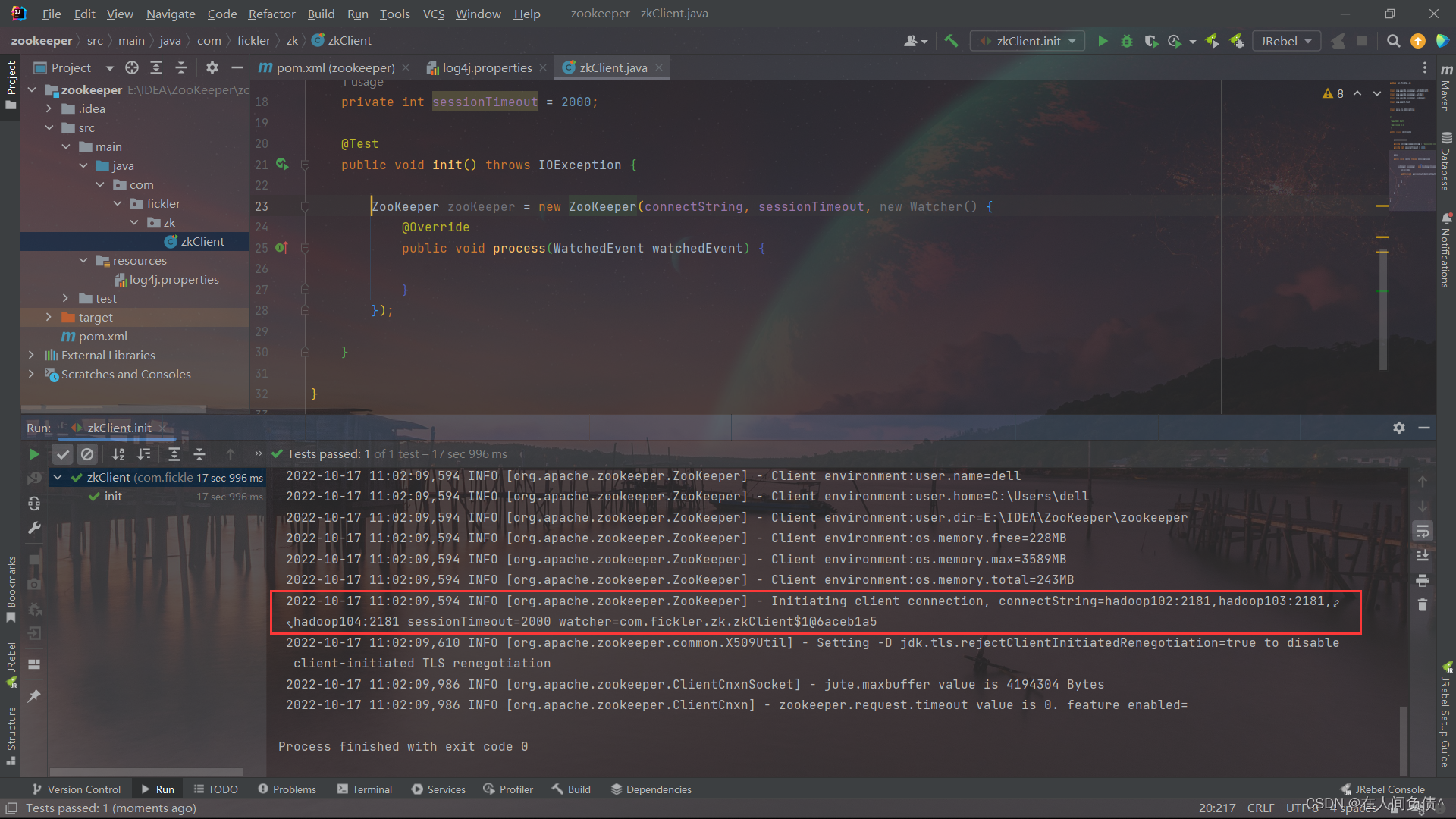Screen dimensions: 1456x819
Task: Toggle the passed tests filter checkbox
Action: click(x=62, y=454)
